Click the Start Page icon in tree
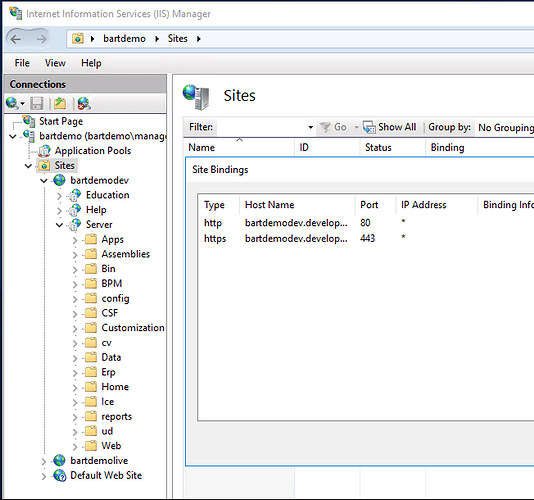 click(29, 121)
